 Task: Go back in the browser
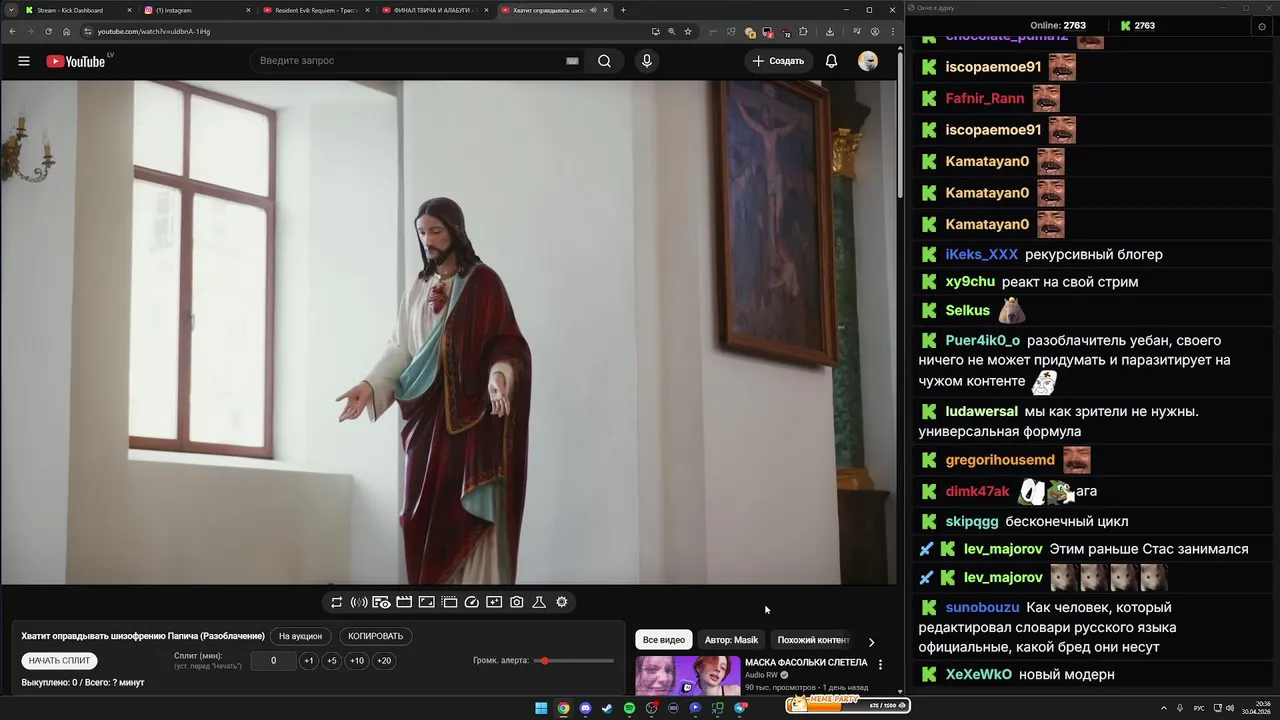12,31
